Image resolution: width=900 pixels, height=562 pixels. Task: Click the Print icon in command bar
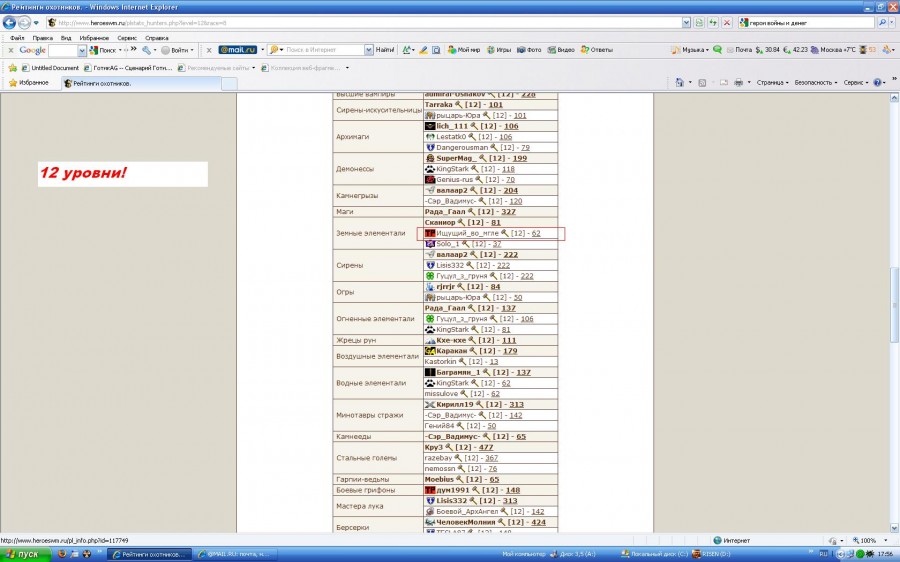[739, 83]
